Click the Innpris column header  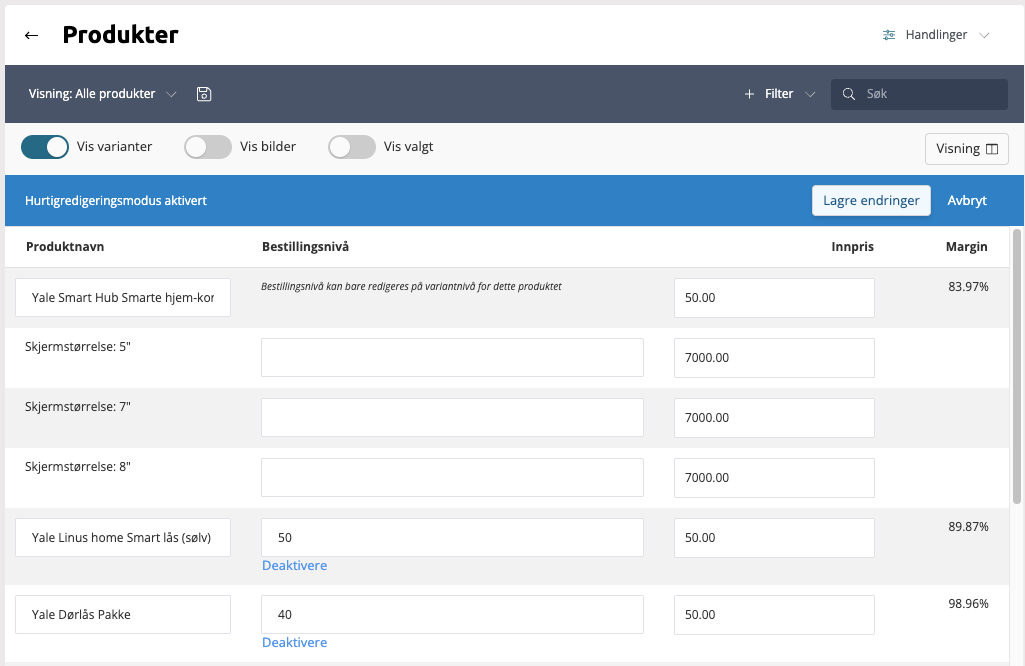point(852,246)
